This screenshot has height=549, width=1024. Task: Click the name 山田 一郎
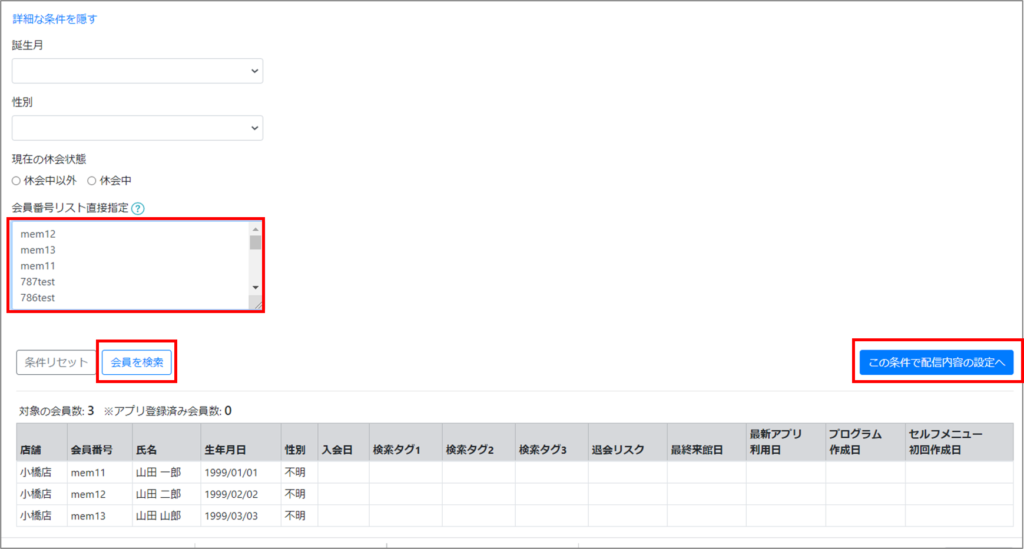tap(158, 473)
